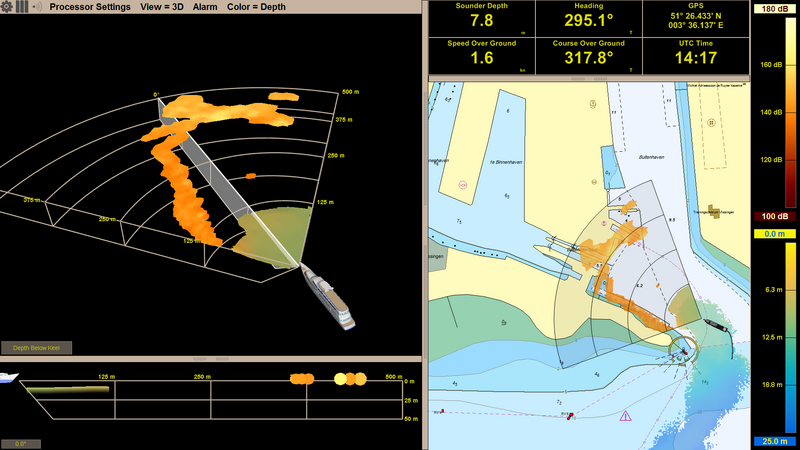Click the 50 m depth label in profile view
This screenshot has width=800, height=450.
[x=411, y=419]
